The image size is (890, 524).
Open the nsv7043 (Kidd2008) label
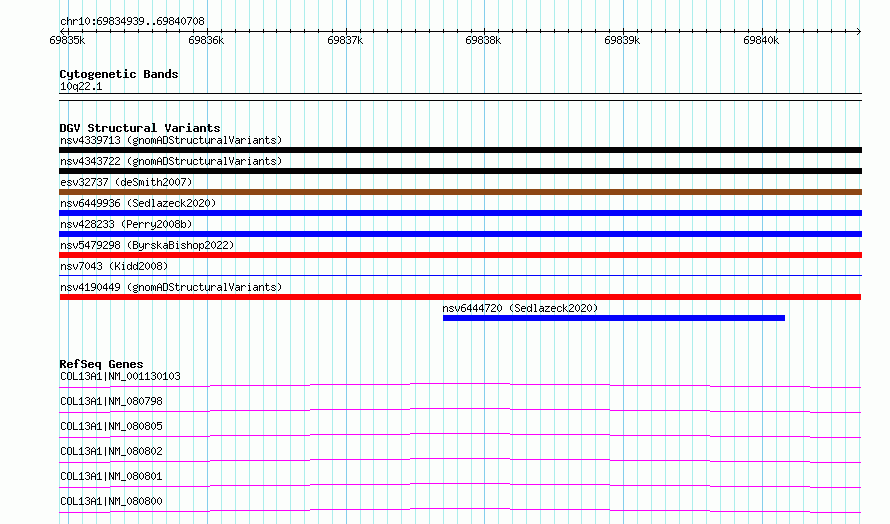click(114, 266)
